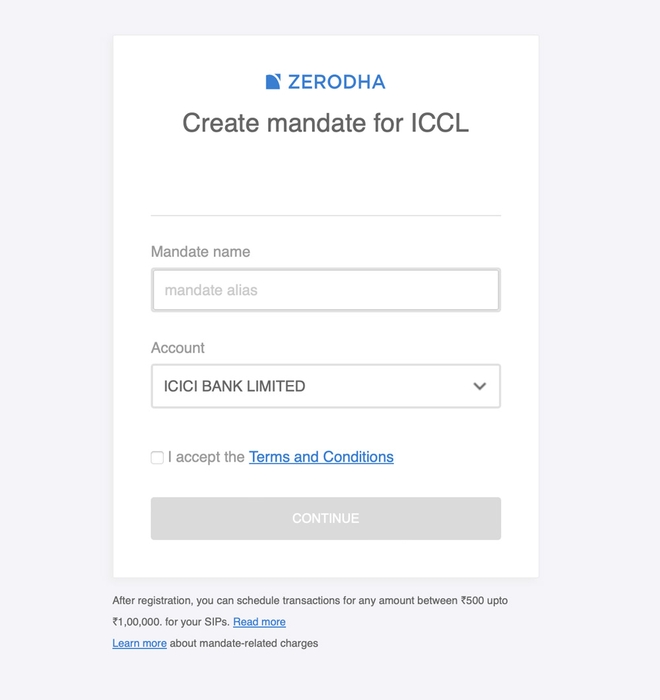This screenshot has height=700, width=660.
Task: Tick the Terms and Conditions checkbox
Action: pos(157,457)
